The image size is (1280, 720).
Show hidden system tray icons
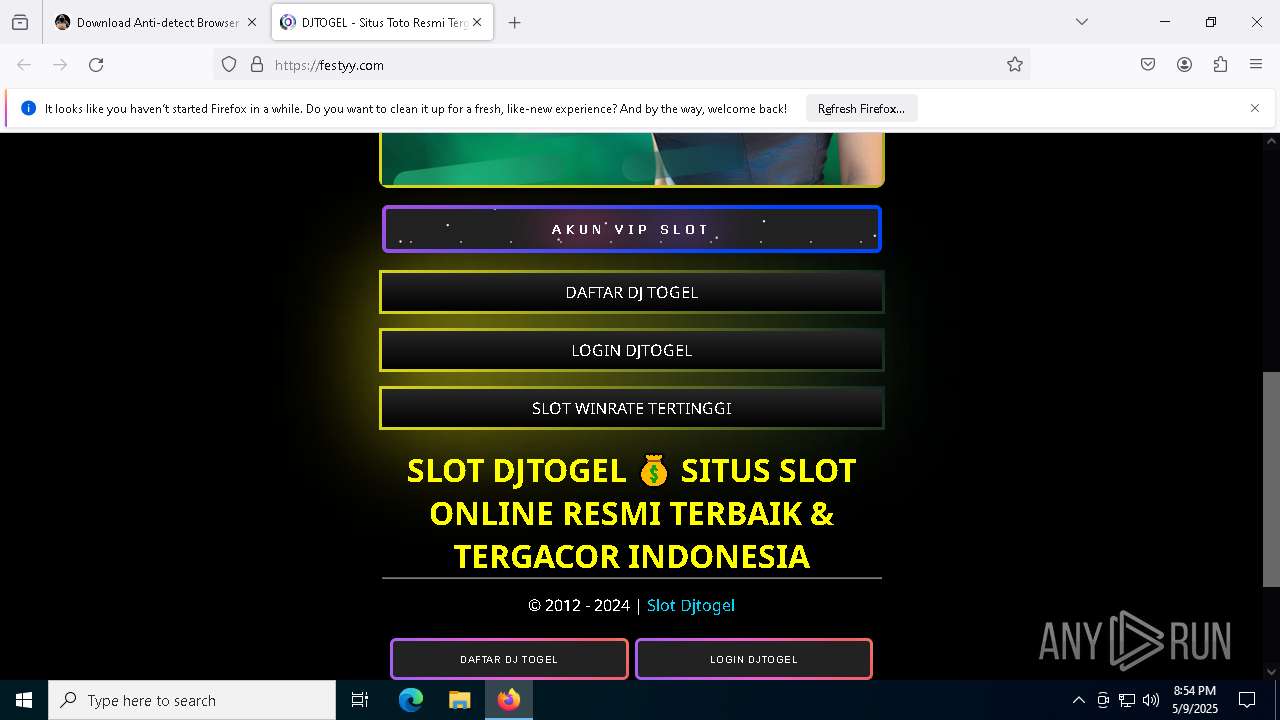pos(1078,700)
